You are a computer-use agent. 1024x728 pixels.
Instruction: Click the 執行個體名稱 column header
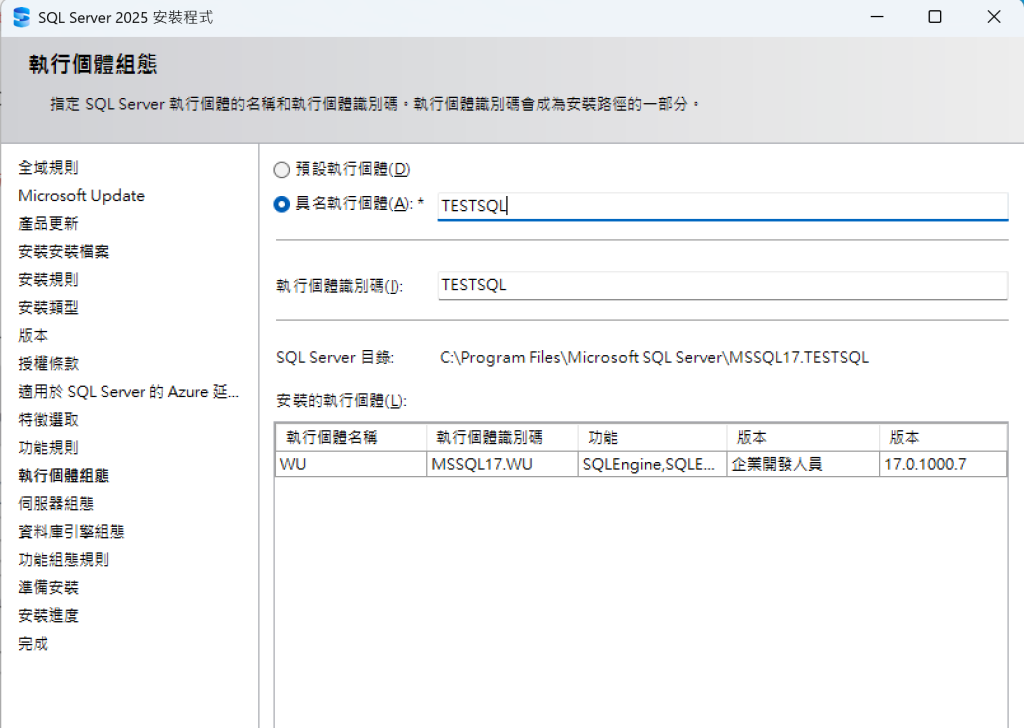(351, 437)
